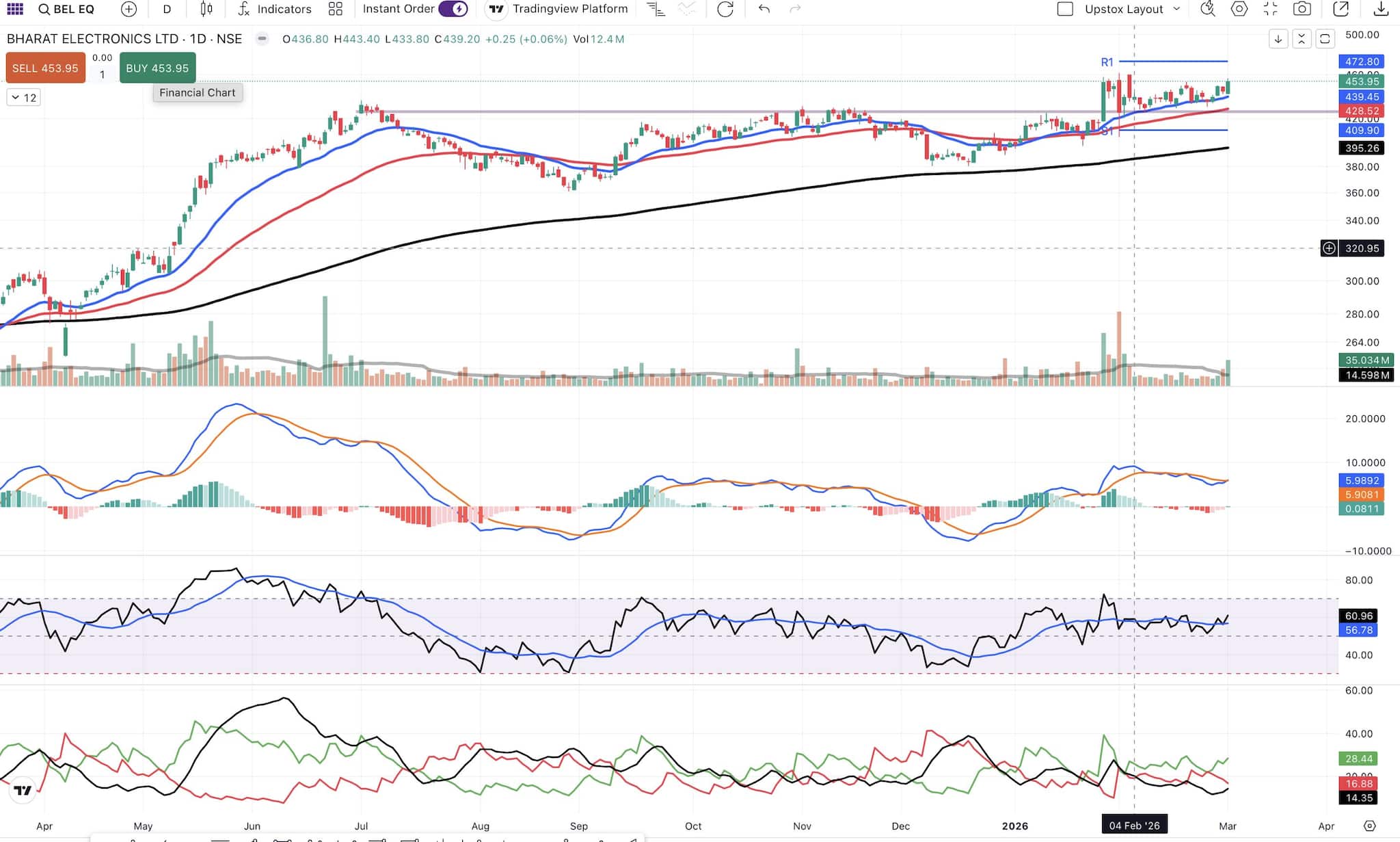1400x842 pixels.
Task: Open chart settings hexagon icon
Action: (1239, 9)
